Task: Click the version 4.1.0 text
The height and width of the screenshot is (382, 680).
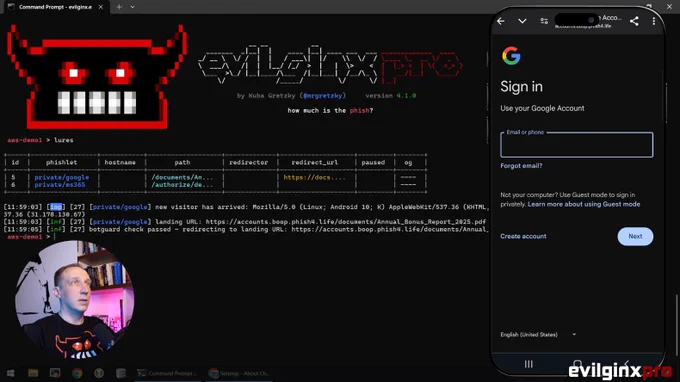Action: [x=390, y=96]
